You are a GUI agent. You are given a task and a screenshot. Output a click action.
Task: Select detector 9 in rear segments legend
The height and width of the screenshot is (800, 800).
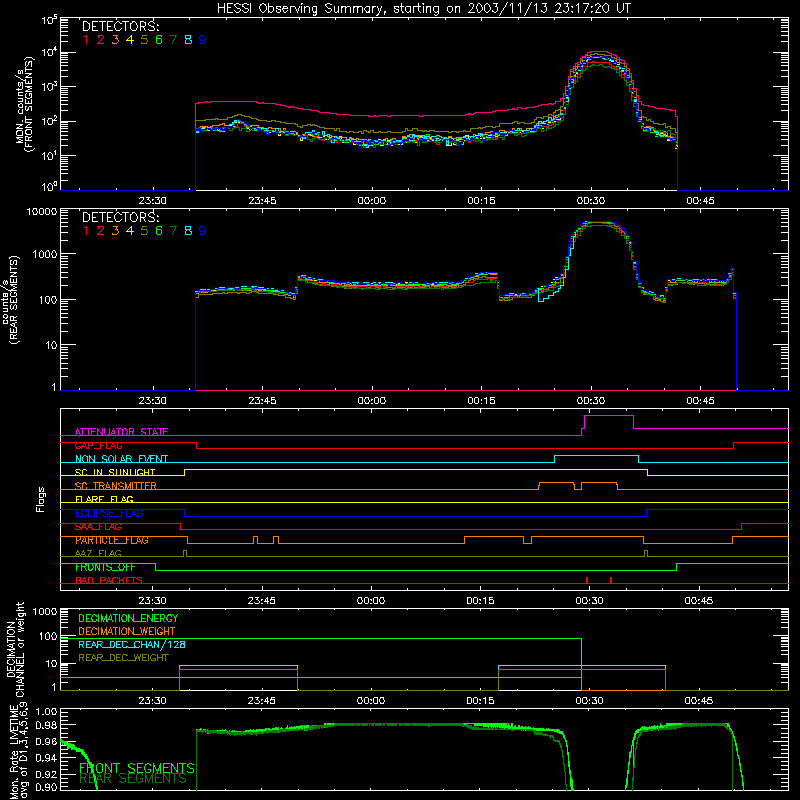(203, 231)
